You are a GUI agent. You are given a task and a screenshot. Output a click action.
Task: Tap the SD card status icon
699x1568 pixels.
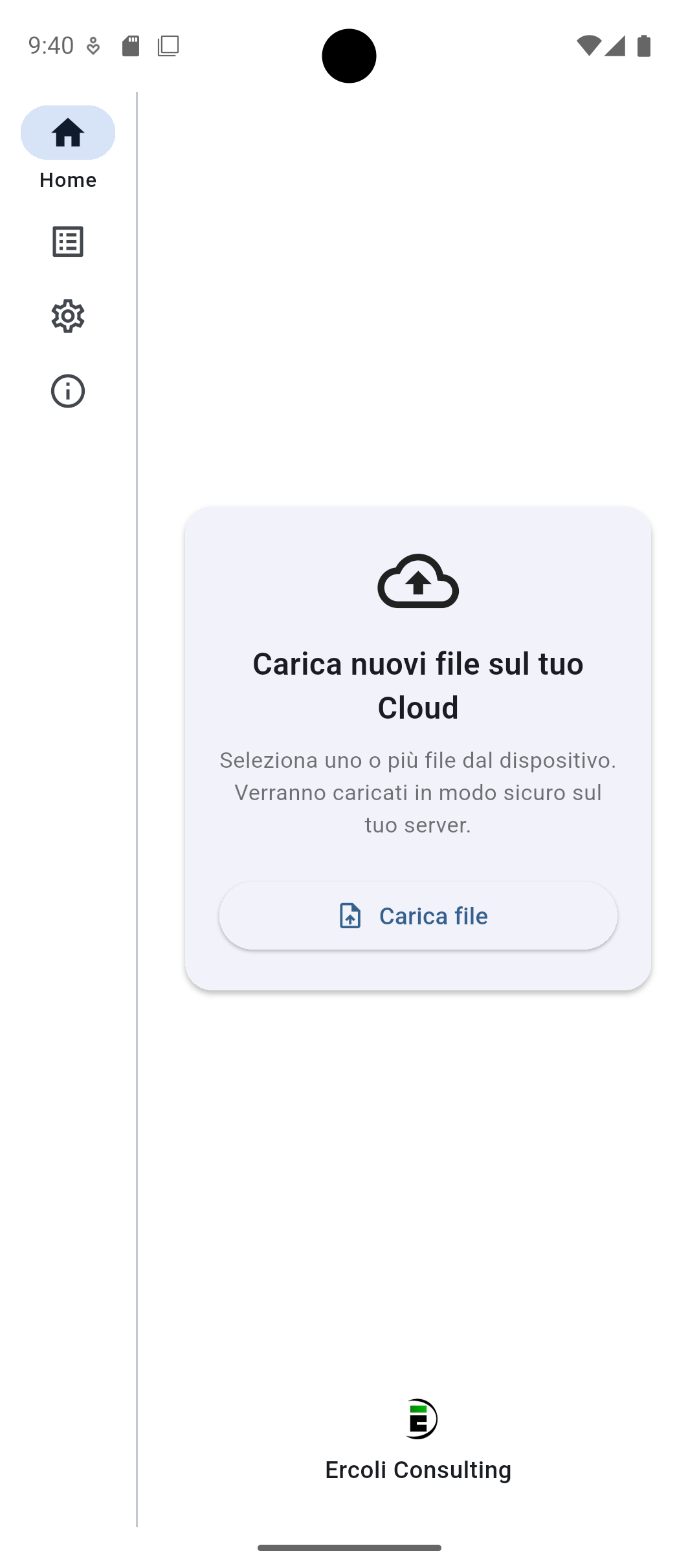pyautogui.click(x=131, y=46)
